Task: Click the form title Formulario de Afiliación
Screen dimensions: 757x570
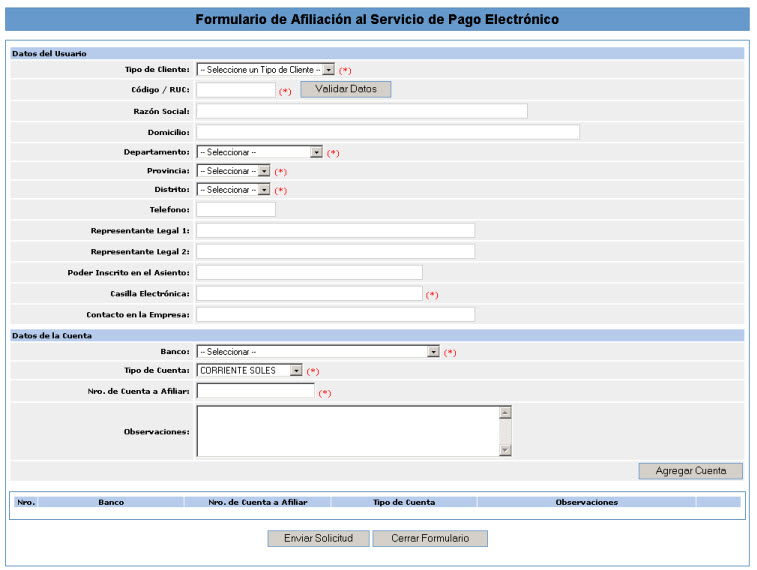Action: (x=377, y=19)
